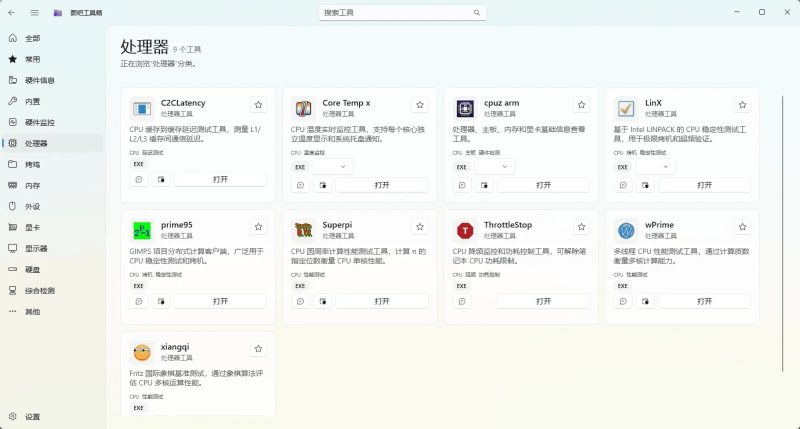Launch prime95 with 打开 button

coord(220,301)
